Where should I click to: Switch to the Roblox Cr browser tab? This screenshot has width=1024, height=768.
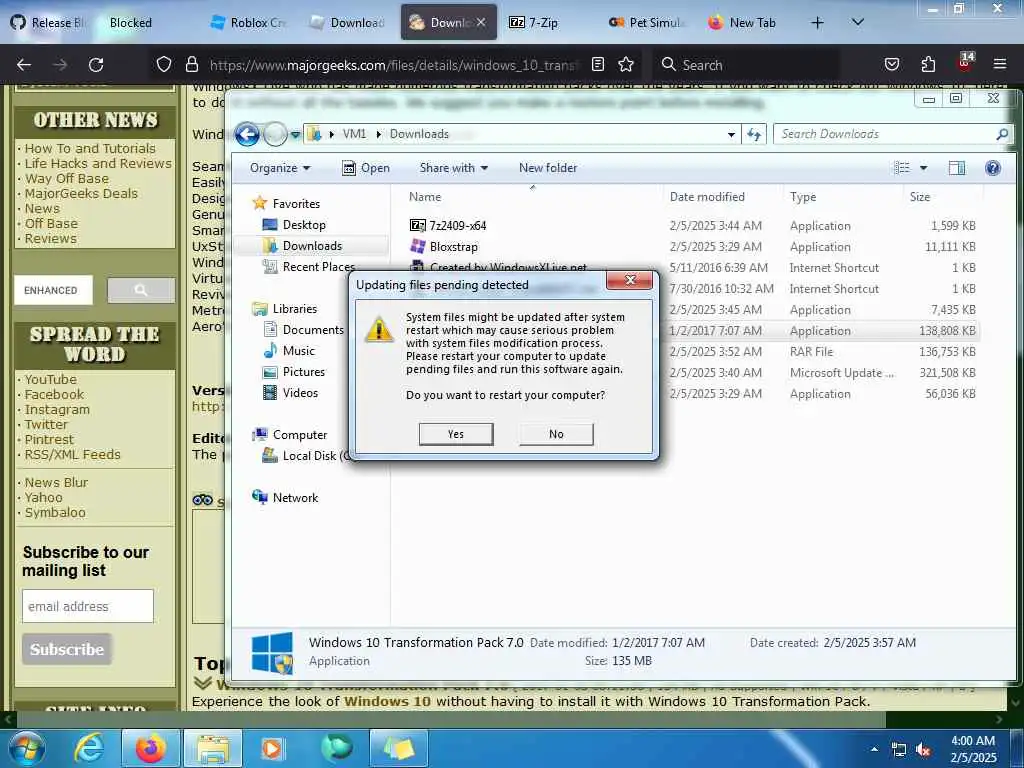coord(248,23)
